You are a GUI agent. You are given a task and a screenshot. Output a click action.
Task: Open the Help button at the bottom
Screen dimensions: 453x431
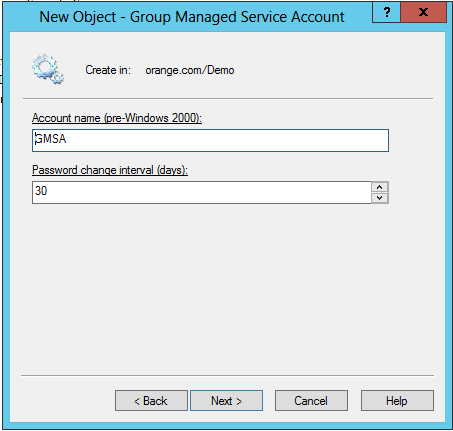click(397, 401)
